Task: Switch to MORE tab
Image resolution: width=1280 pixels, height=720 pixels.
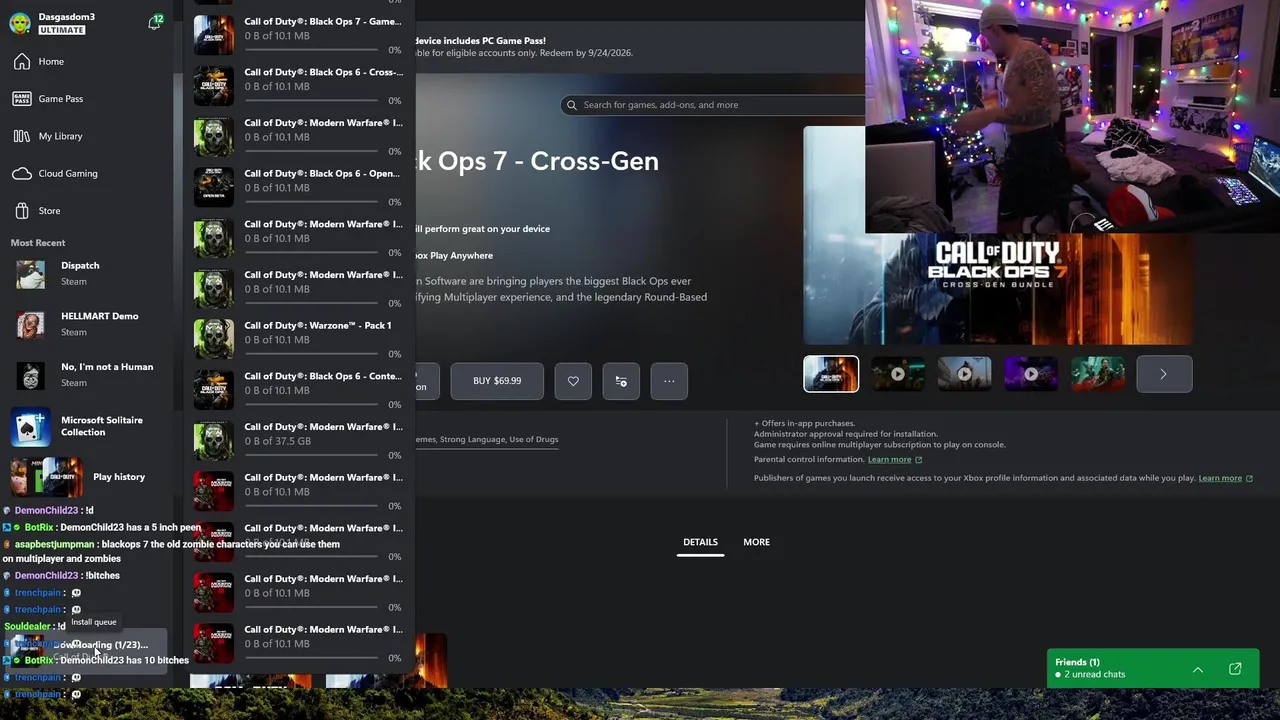Action: [756, 543]
